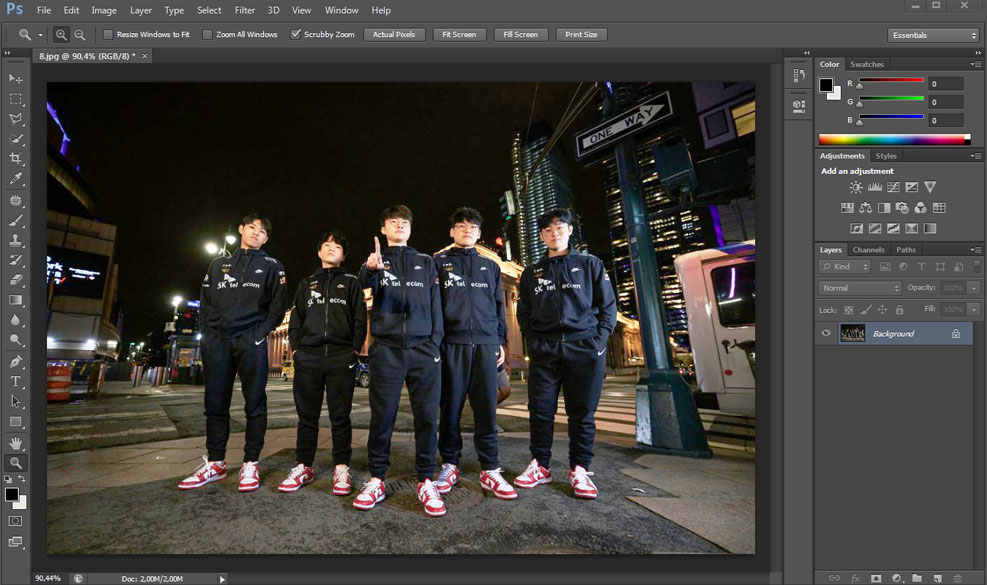Click the Zoom Out option icon
This screenshot has width=987, height=585.
(x=80, y=35)
